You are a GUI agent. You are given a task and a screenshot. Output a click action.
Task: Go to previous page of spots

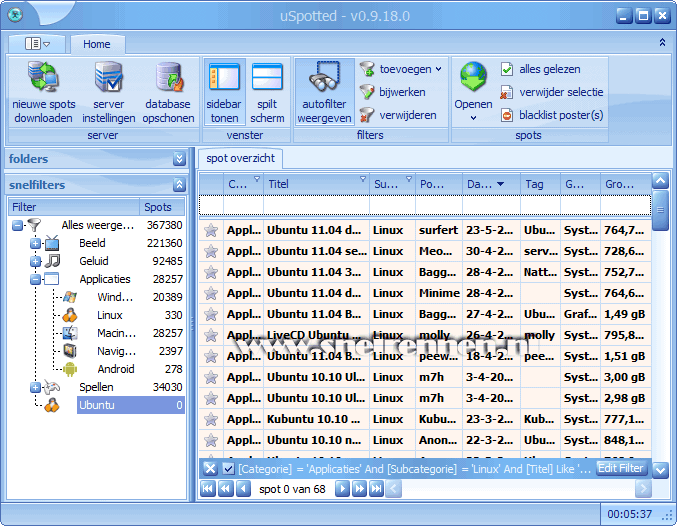point(225,489)
